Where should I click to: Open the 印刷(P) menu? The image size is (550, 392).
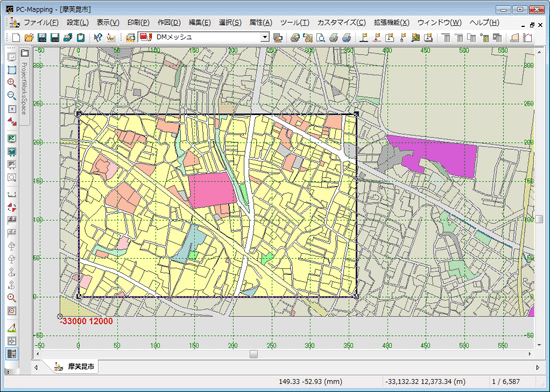pyautogui.click(x=138, y=23)
